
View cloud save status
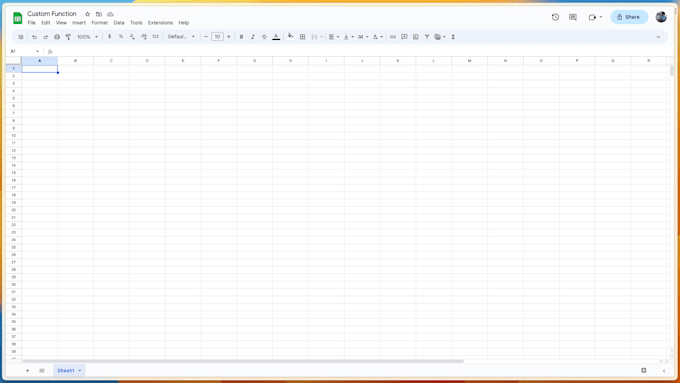pyautogui.click(x=110, y=14)
